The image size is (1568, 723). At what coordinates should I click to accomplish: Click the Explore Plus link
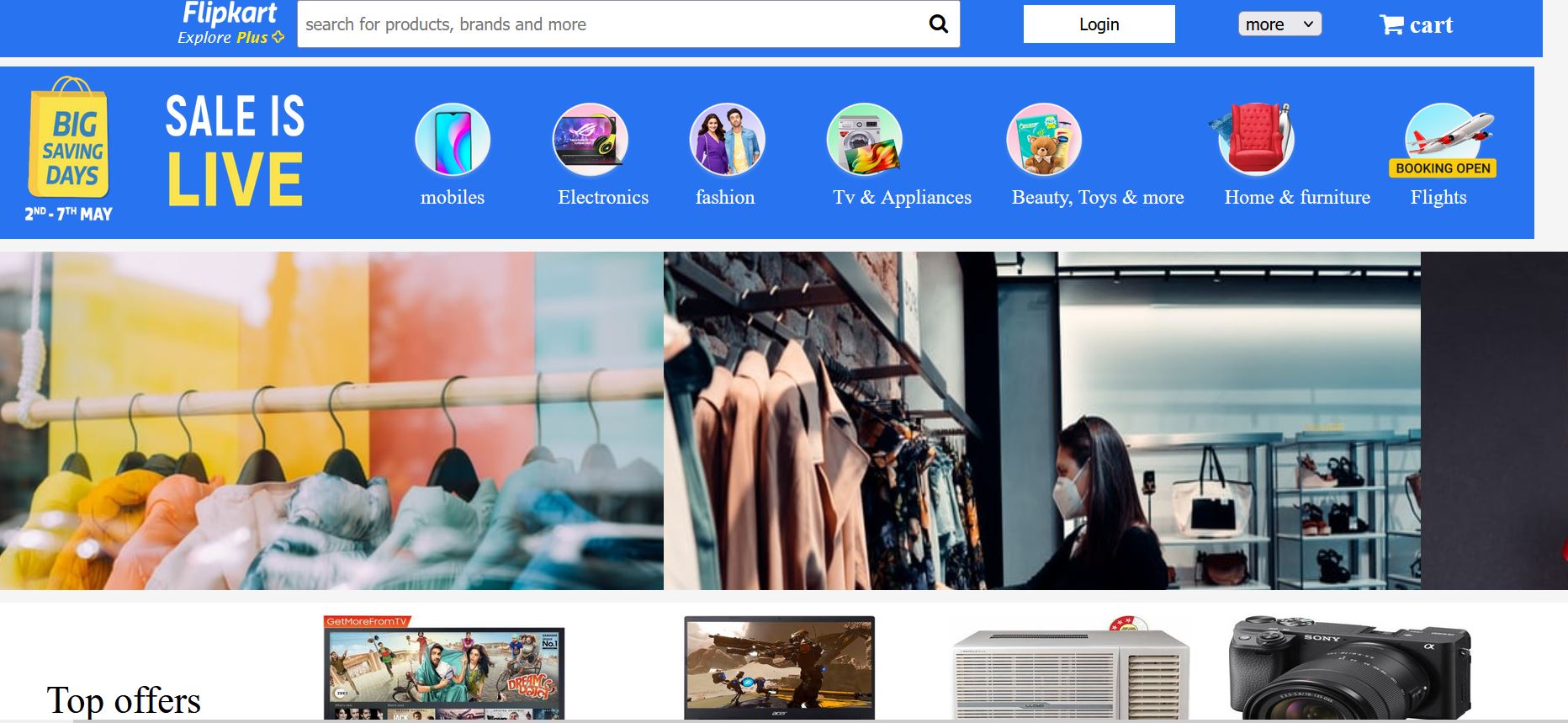pos(230,38)
